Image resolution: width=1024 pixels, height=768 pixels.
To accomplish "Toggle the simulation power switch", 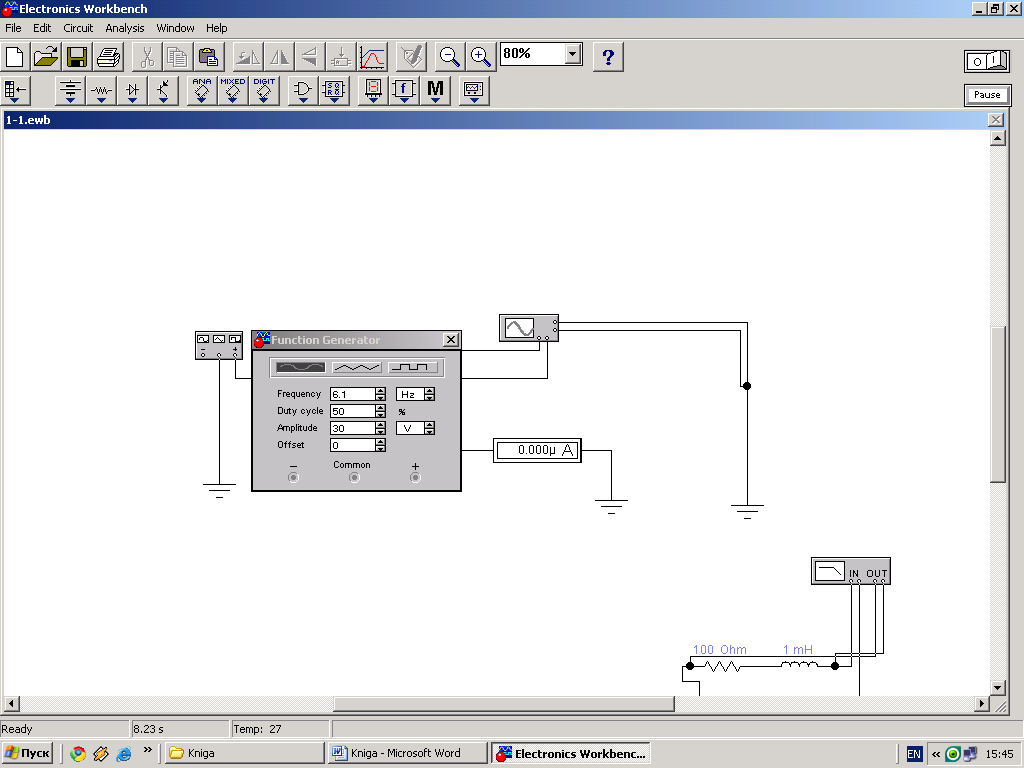I will (x=987, y=61).
